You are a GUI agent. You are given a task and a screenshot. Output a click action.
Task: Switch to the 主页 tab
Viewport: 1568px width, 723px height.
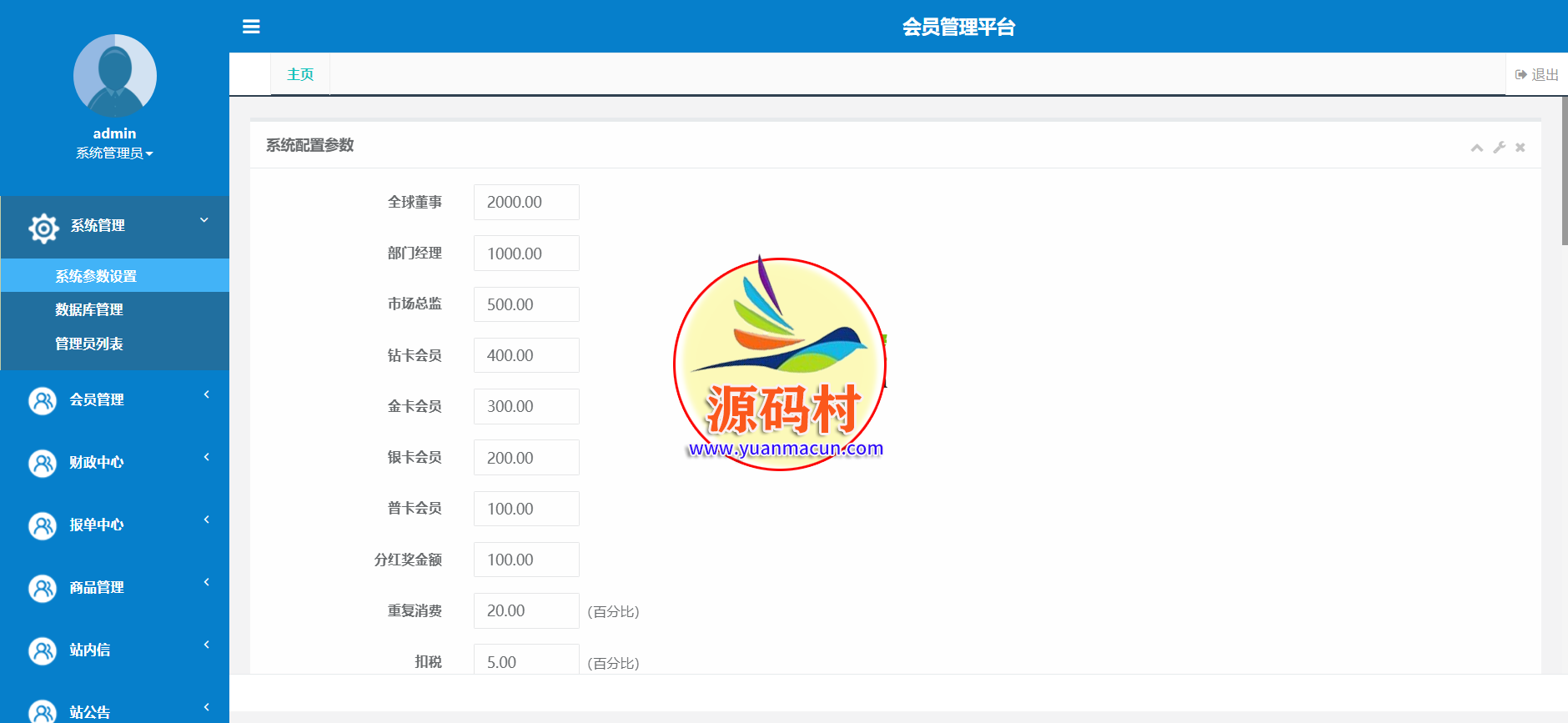click(x=300, y=74)
